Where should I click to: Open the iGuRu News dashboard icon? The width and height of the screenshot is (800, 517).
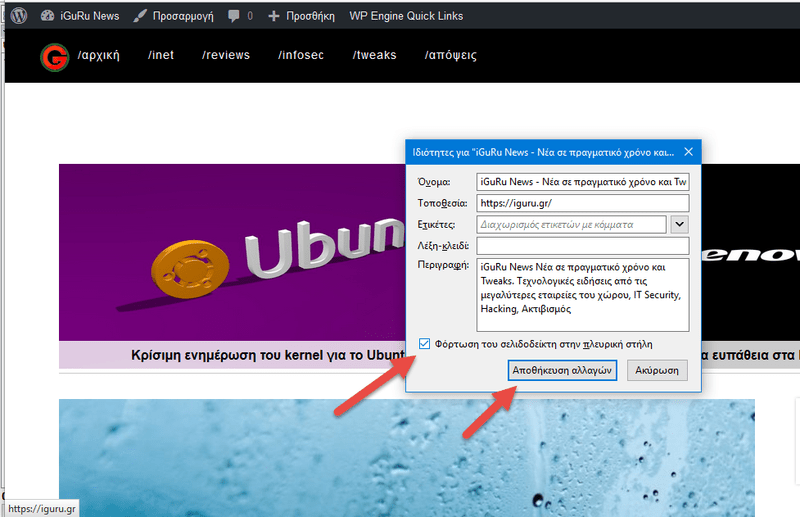(47, 16)
